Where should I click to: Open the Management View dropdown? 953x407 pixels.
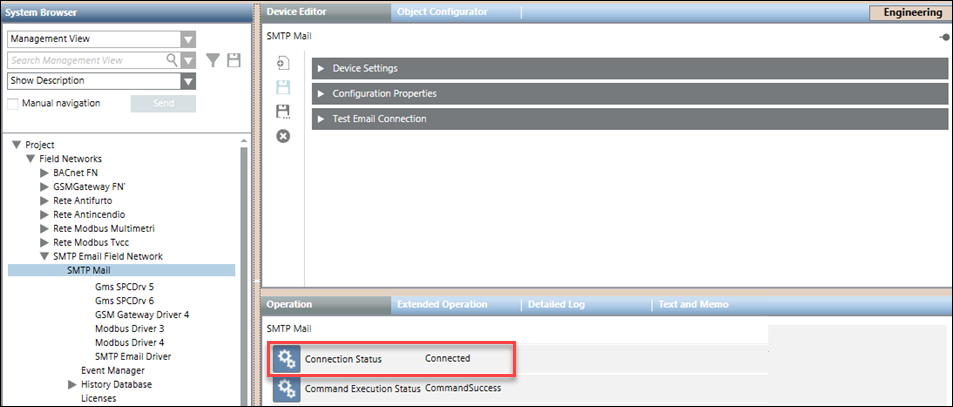[x=188, y=39]
